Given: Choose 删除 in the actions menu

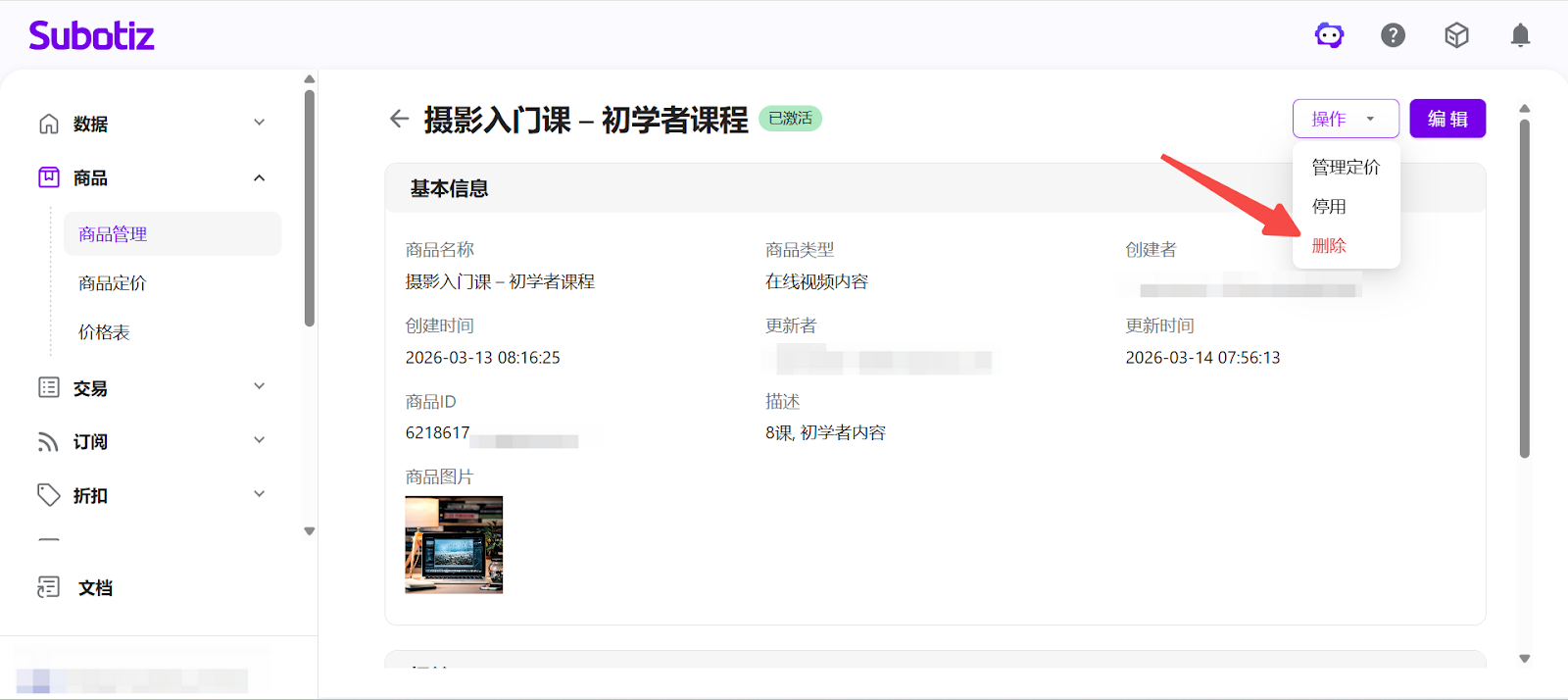Looking at the screenshot, I should [x=1329, y=246].
